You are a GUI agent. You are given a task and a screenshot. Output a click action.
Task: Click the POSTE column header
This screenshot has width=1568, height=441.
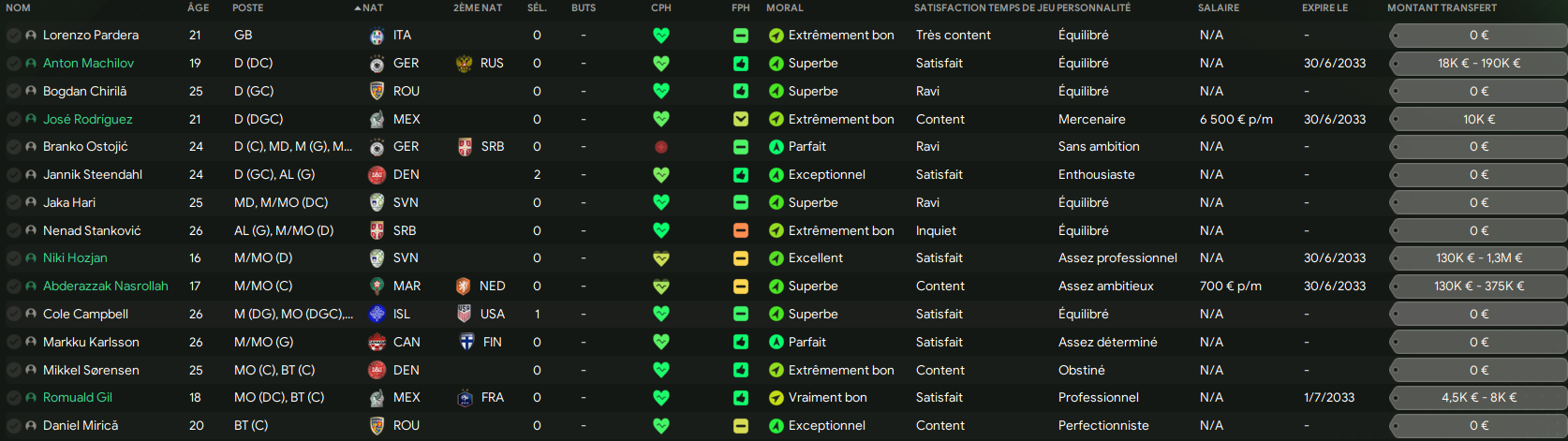click(248, 7)
